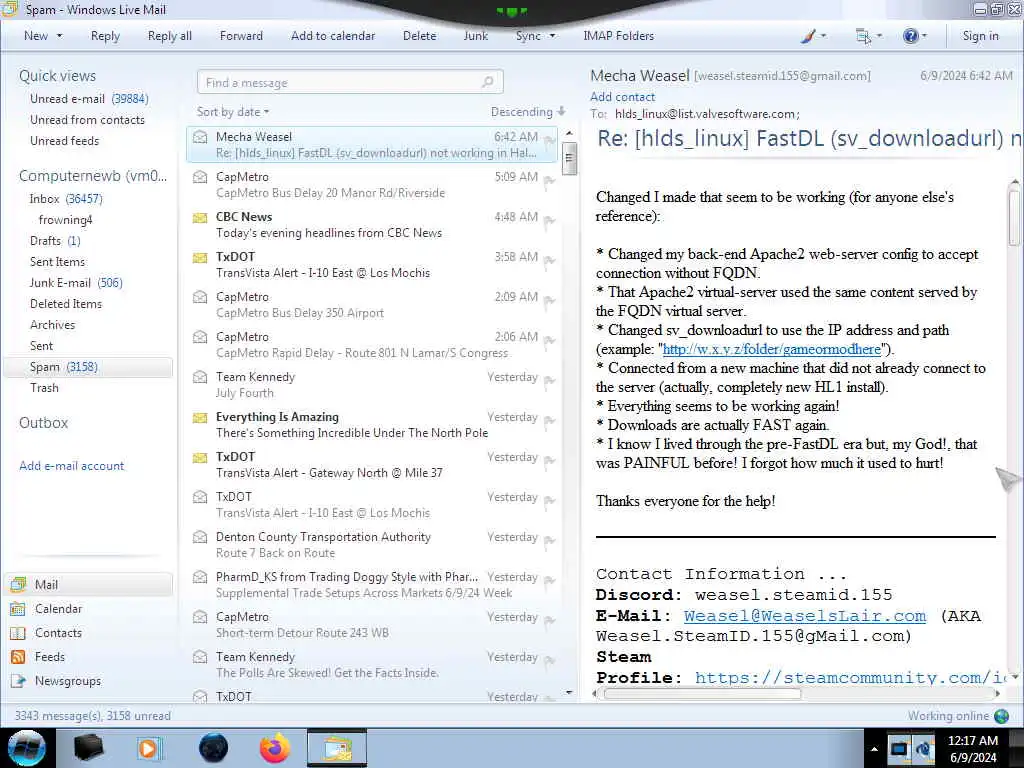
Task: Click the dark globe taskbar icon
Action: [x=214, y=748]
